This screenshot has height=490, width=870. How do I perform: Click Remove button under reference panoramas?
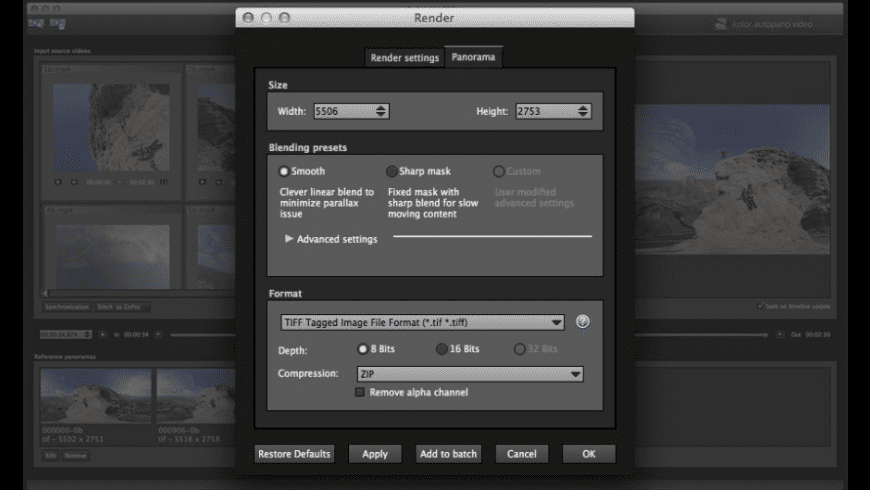click(75, 456)
